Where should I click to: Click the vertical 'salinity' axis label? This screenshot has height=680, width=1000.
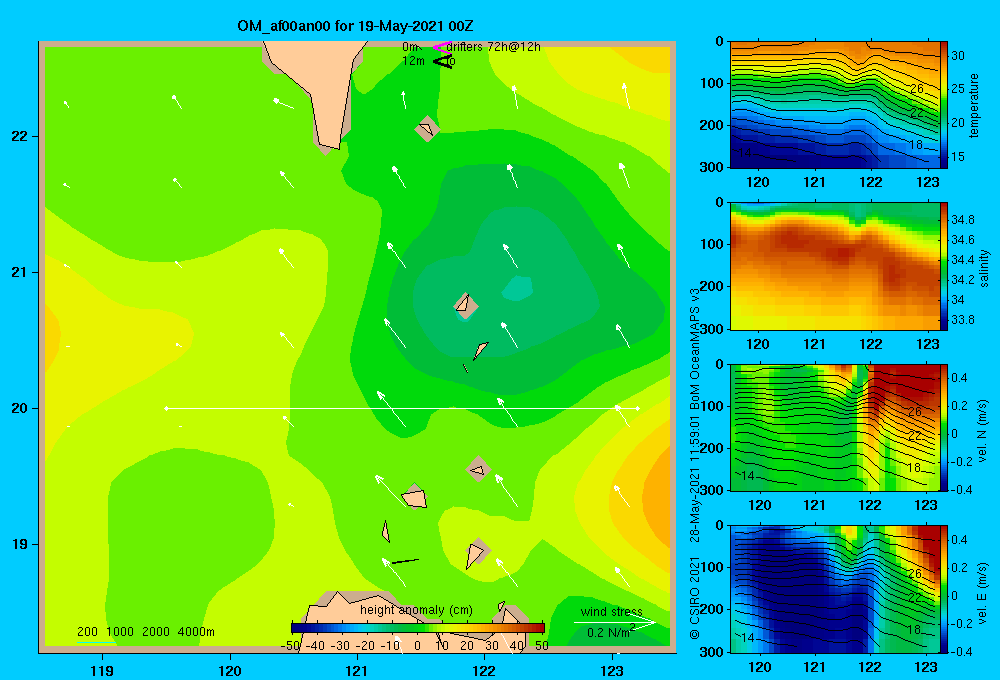click(984, 268)
